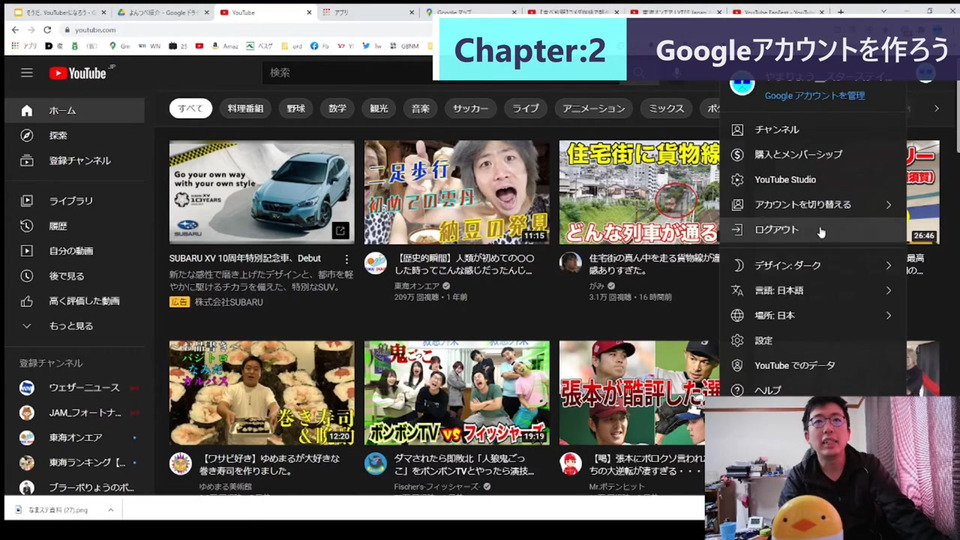This screenshot has height=540, width=960.
Task: Open ウェザーニュース subscription channel
Action: pyautogui.click(x=75, y=388)
